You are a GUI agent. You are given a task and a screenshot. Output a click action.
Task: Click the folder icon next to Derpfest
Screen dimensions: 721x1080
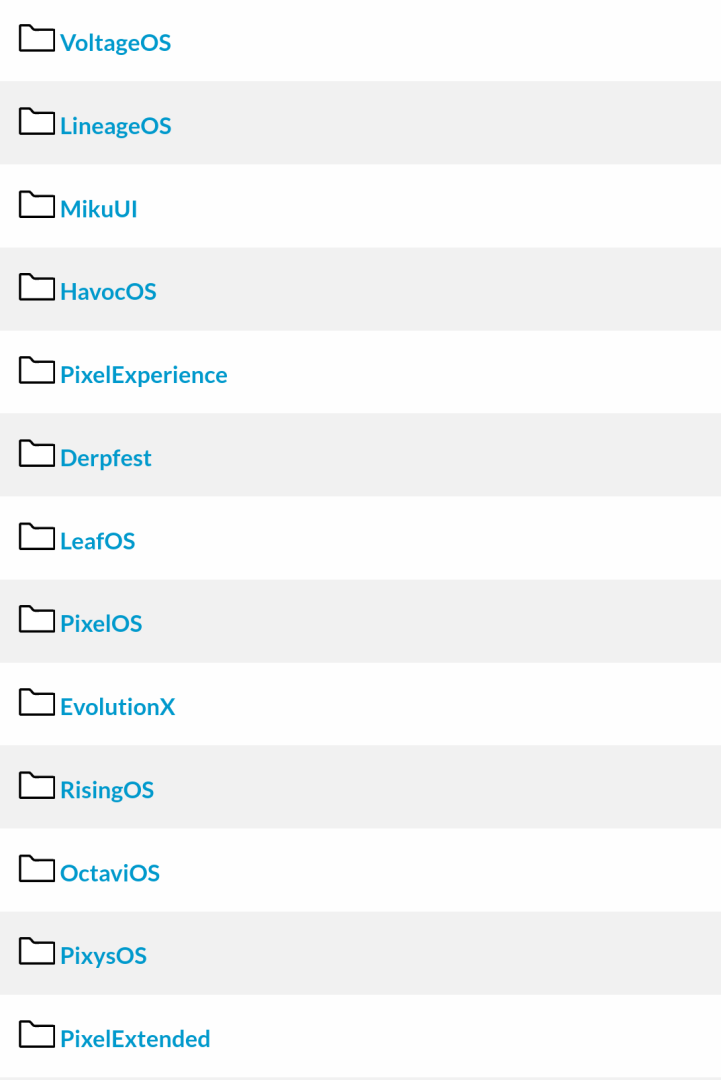pyautogui.click(x=37, y=455)
